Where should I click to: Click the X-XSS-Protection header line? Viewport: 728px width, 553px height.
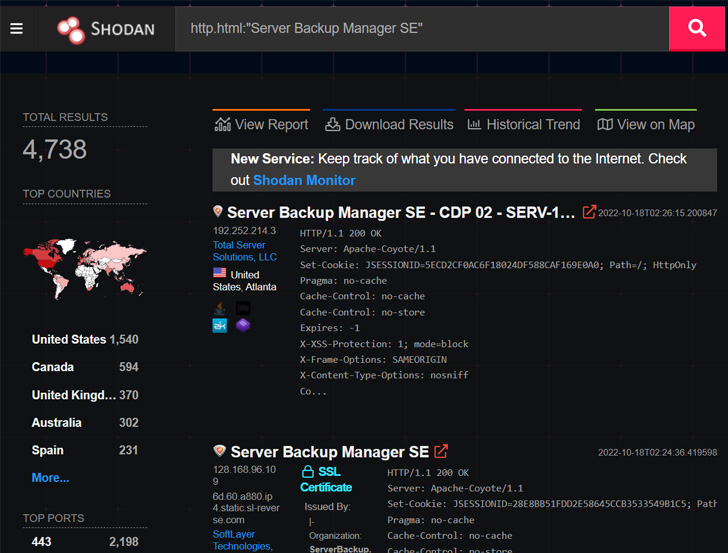tap(384, 344)
